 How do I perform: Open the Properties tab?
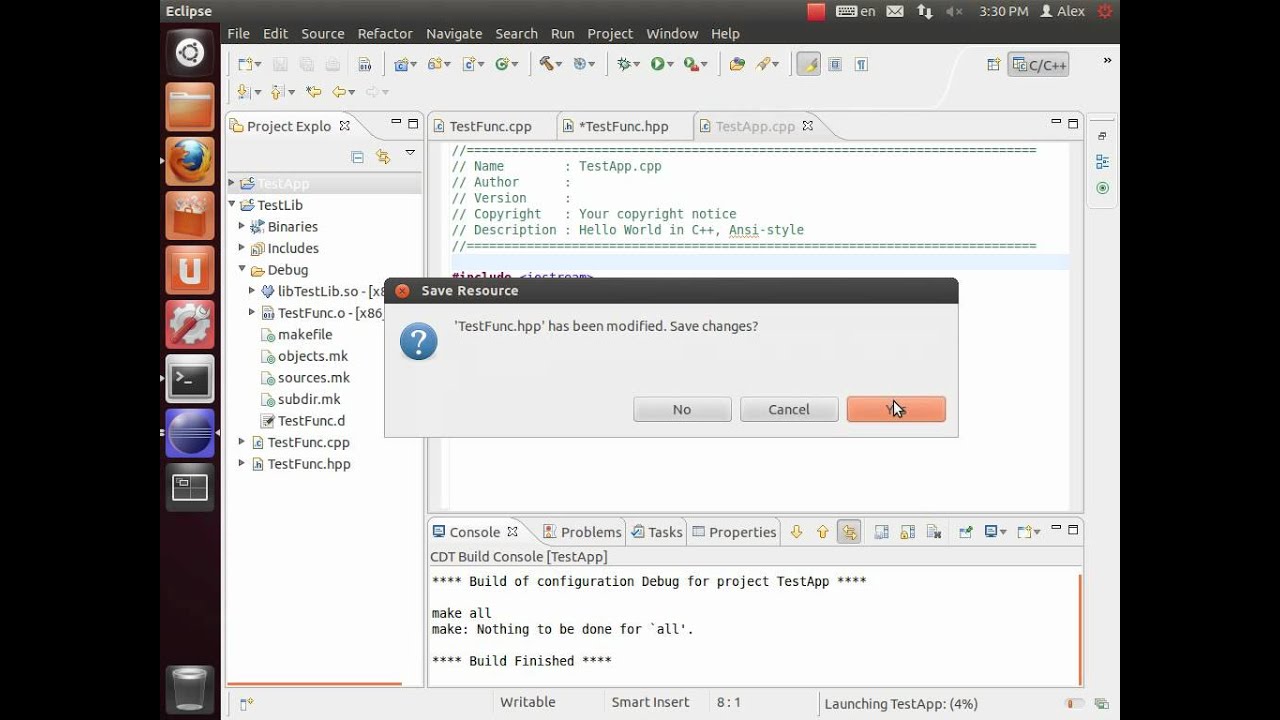pos(735,532)
